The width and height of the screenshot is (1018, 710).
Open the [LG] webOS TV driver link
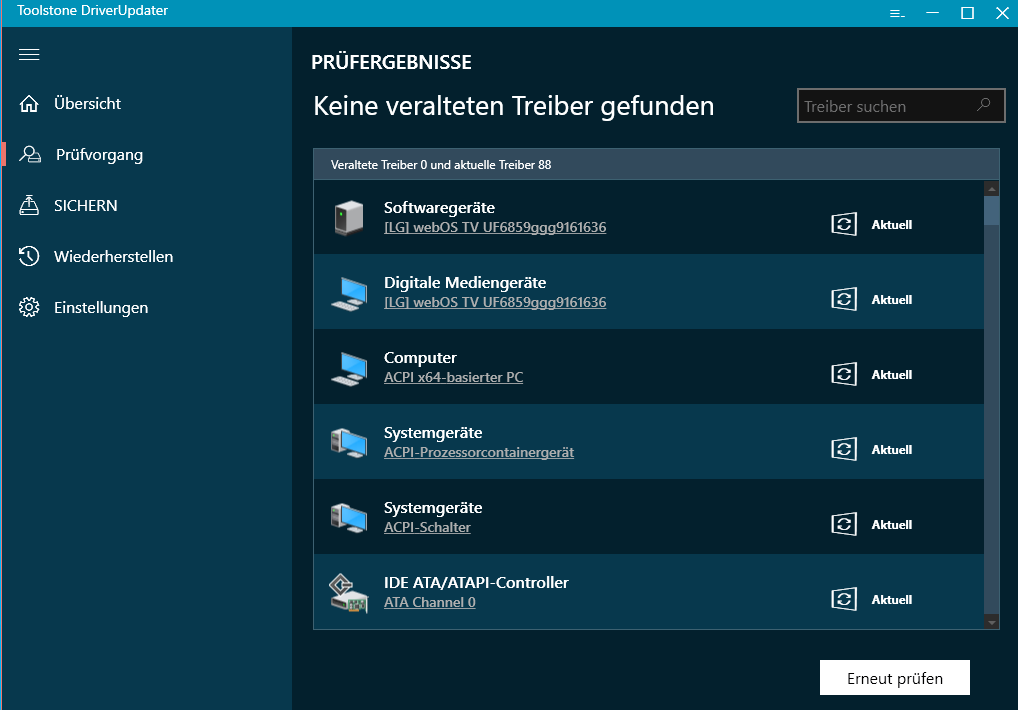[x=495, y=227]
